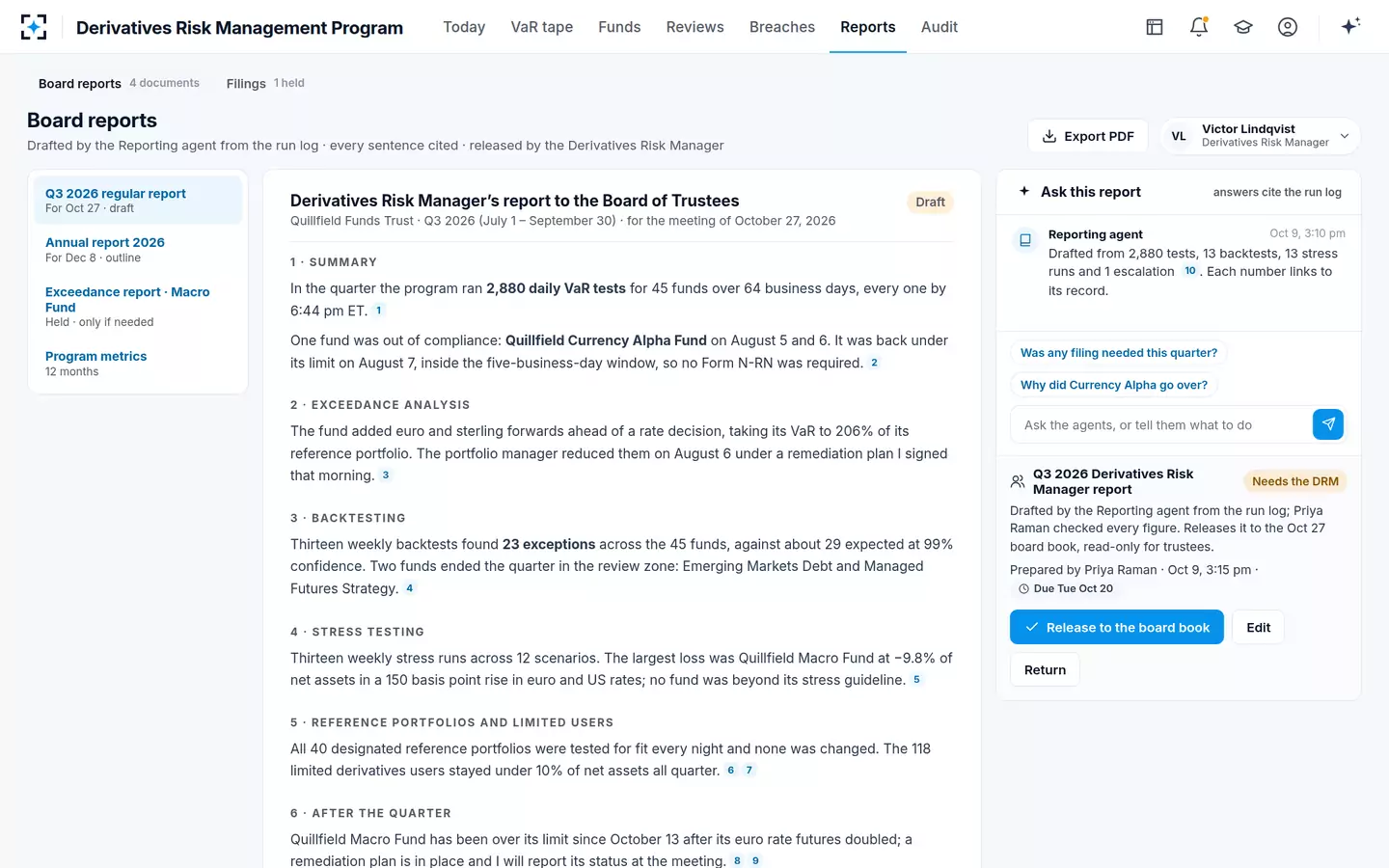The image size is (1389, 868).
Task: Click the graduation cap help icon
Action: pyautogui.click(x=1243, y=27)
